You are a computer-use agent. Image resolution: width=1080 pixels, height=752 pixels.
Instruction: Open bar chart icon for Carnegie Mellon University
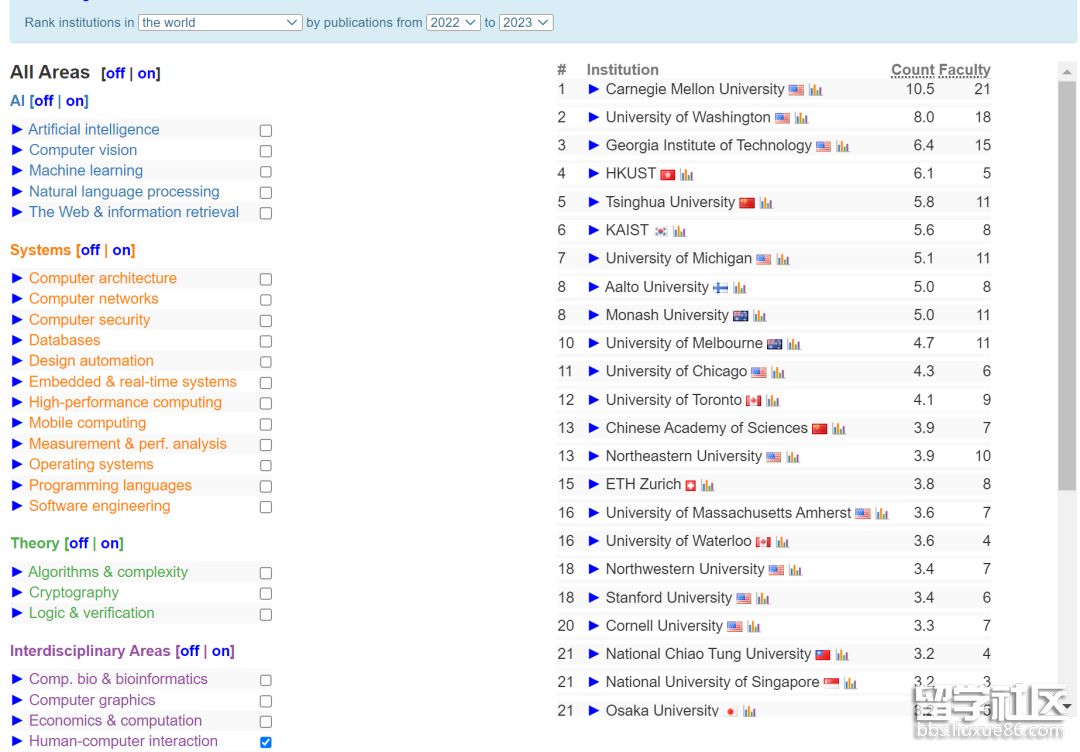point(816,90)
